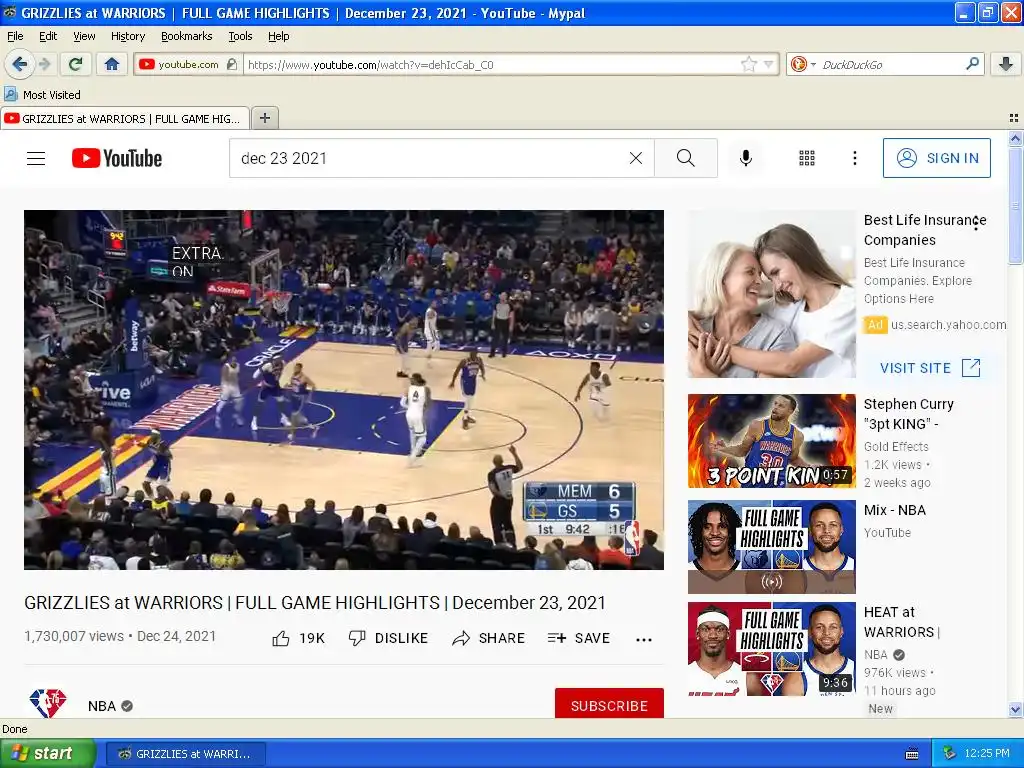The image size is (1024, 768).
Task: Open the Edit menu
Action: [48, 36]
